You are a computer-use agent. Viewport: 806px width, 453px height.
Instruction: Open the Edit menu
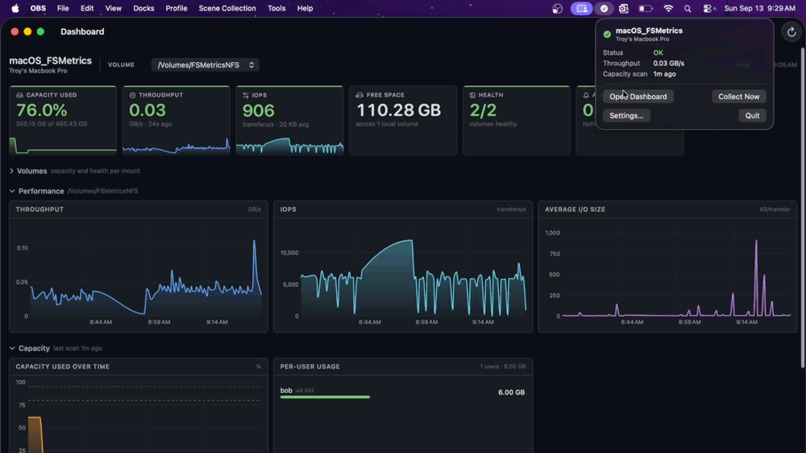87,8
